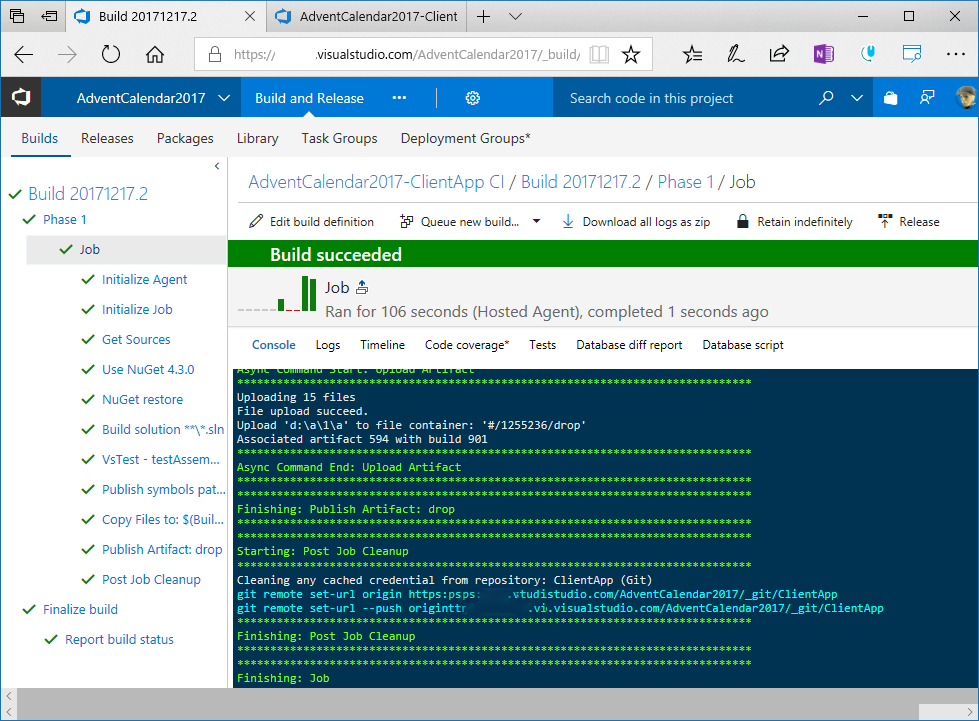The width and height of the screenshot is (979, 721).
Task: Open reading view book icon in address bar
Action: point(599,54)
